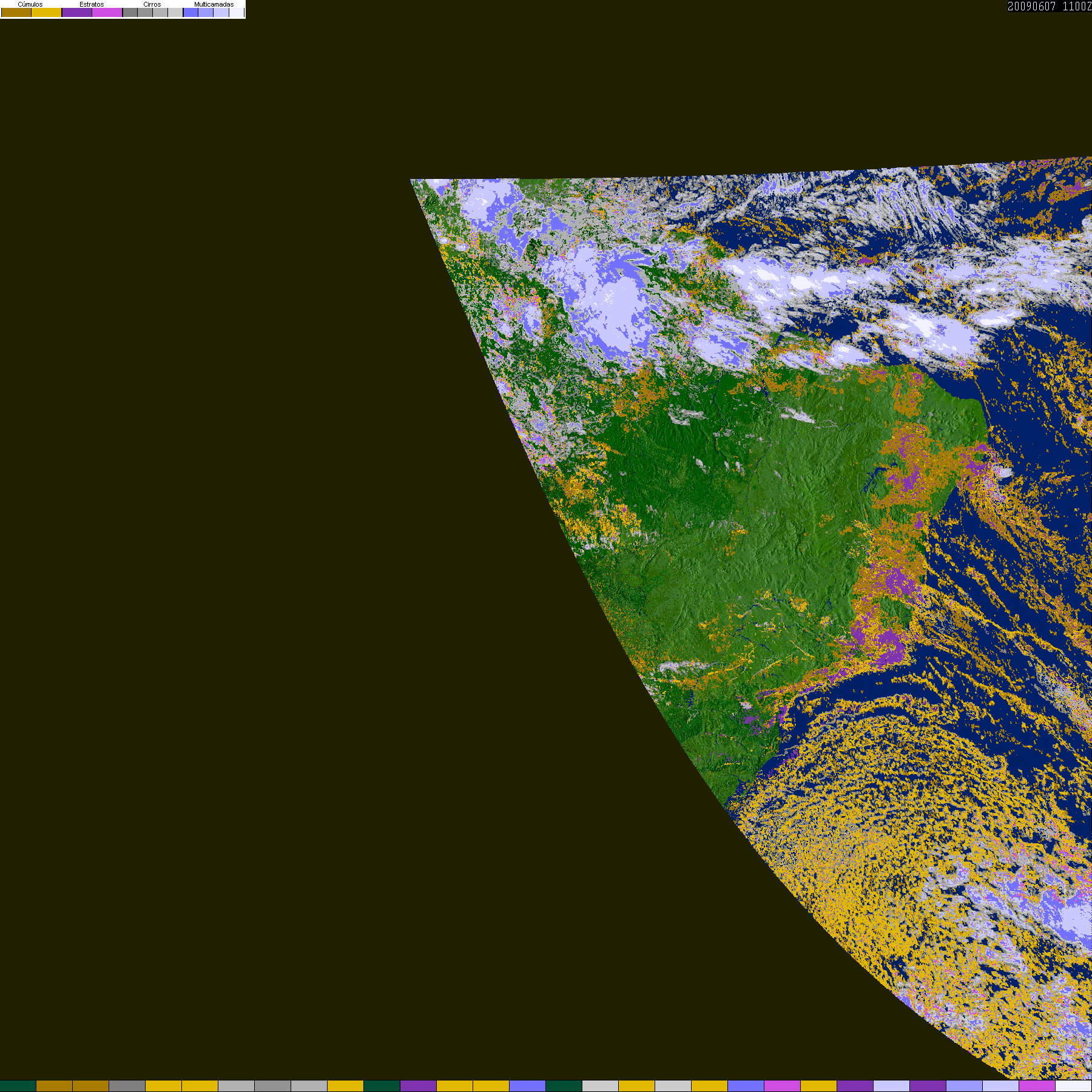This screenshot has width=1092, height=1092.
Task: Click the dark brown Cúmulos legend swatch
Action: coord(16,12)
